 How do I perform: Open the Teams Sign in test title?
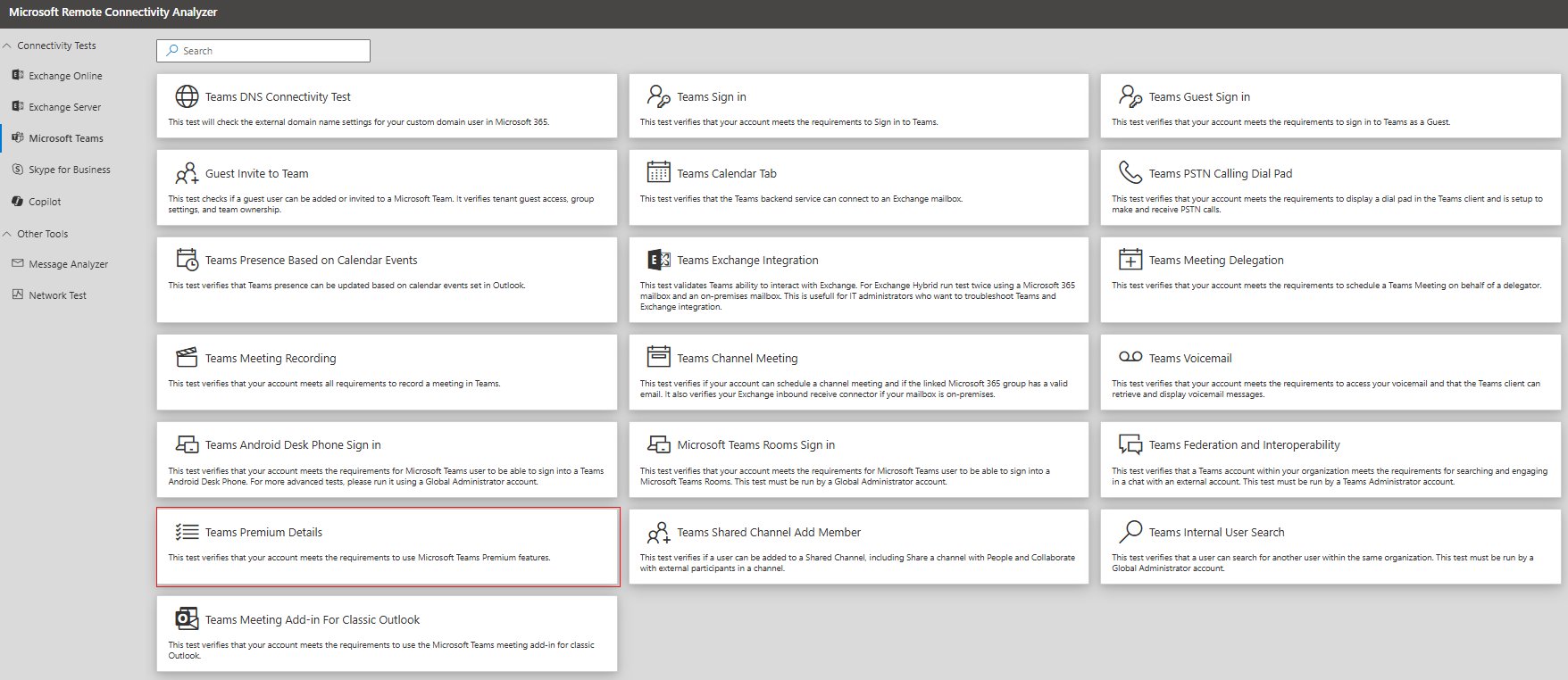point(712,96)
